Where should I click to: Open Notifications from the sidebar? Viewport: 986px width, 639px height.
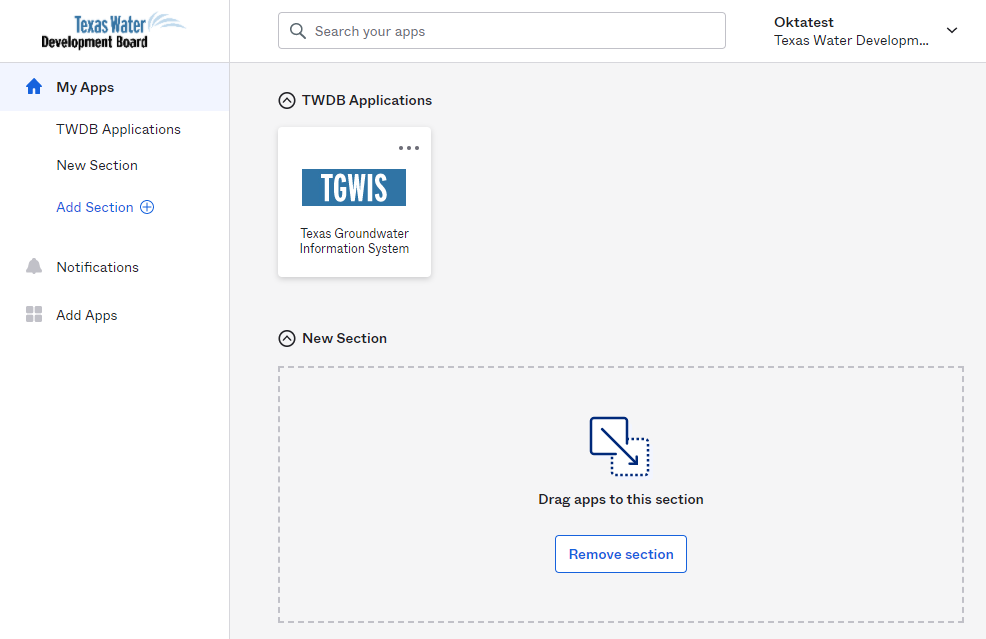pos(97,267)
